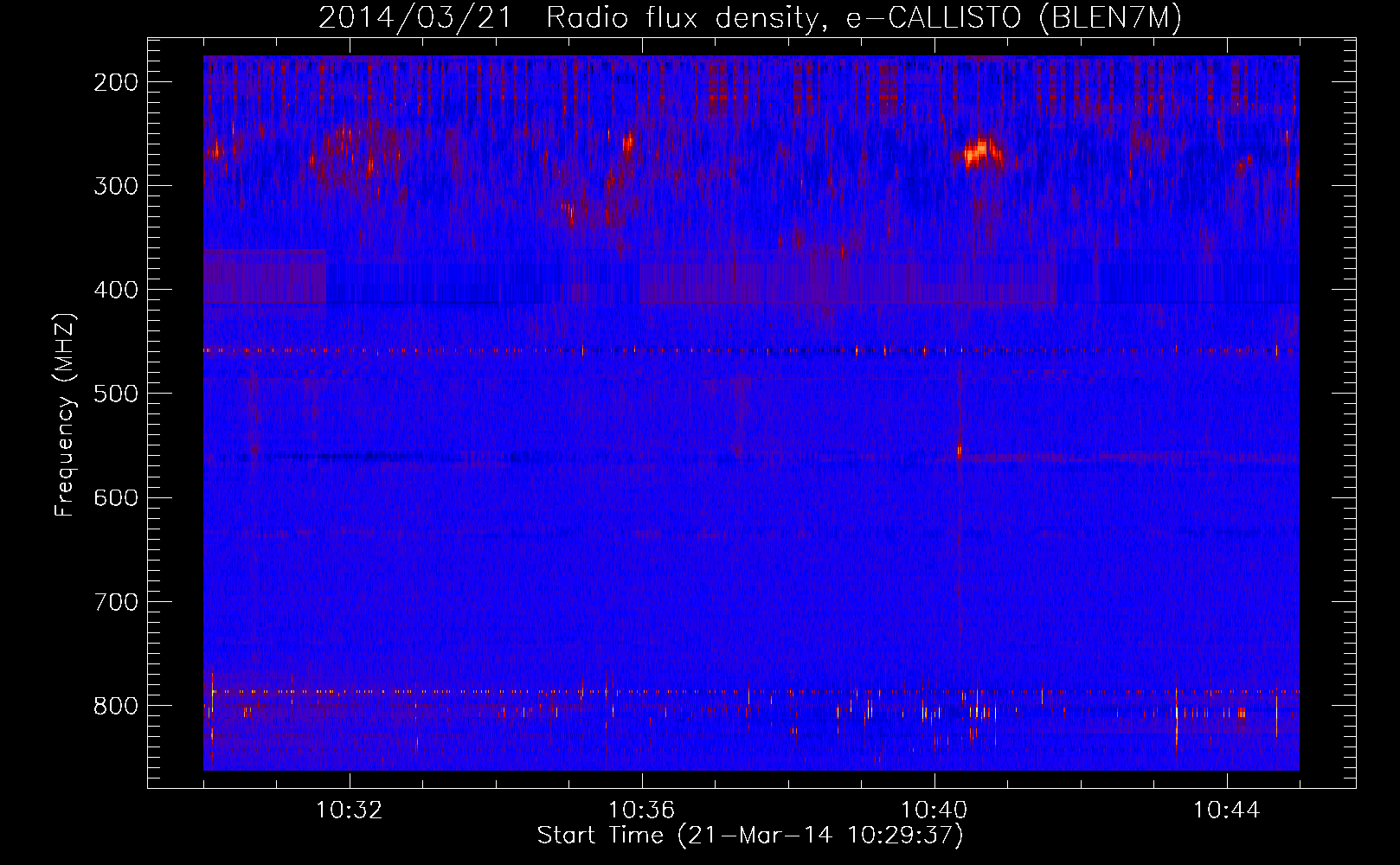The width and height of the screenshot is (1400, 865).
Task: Click the 800 frequency tick label
Action: coord(115,706)
